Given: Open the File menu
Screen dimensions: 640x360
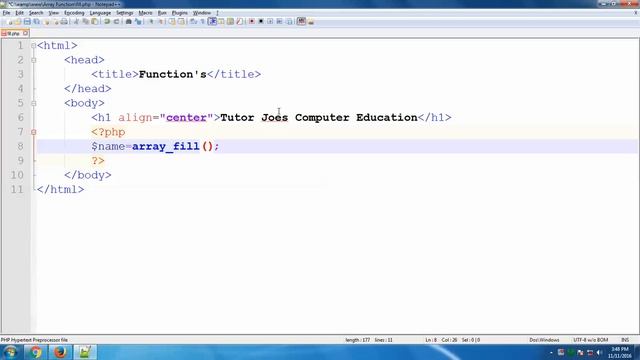Looking at the screenshot, I should coord(6,13).
